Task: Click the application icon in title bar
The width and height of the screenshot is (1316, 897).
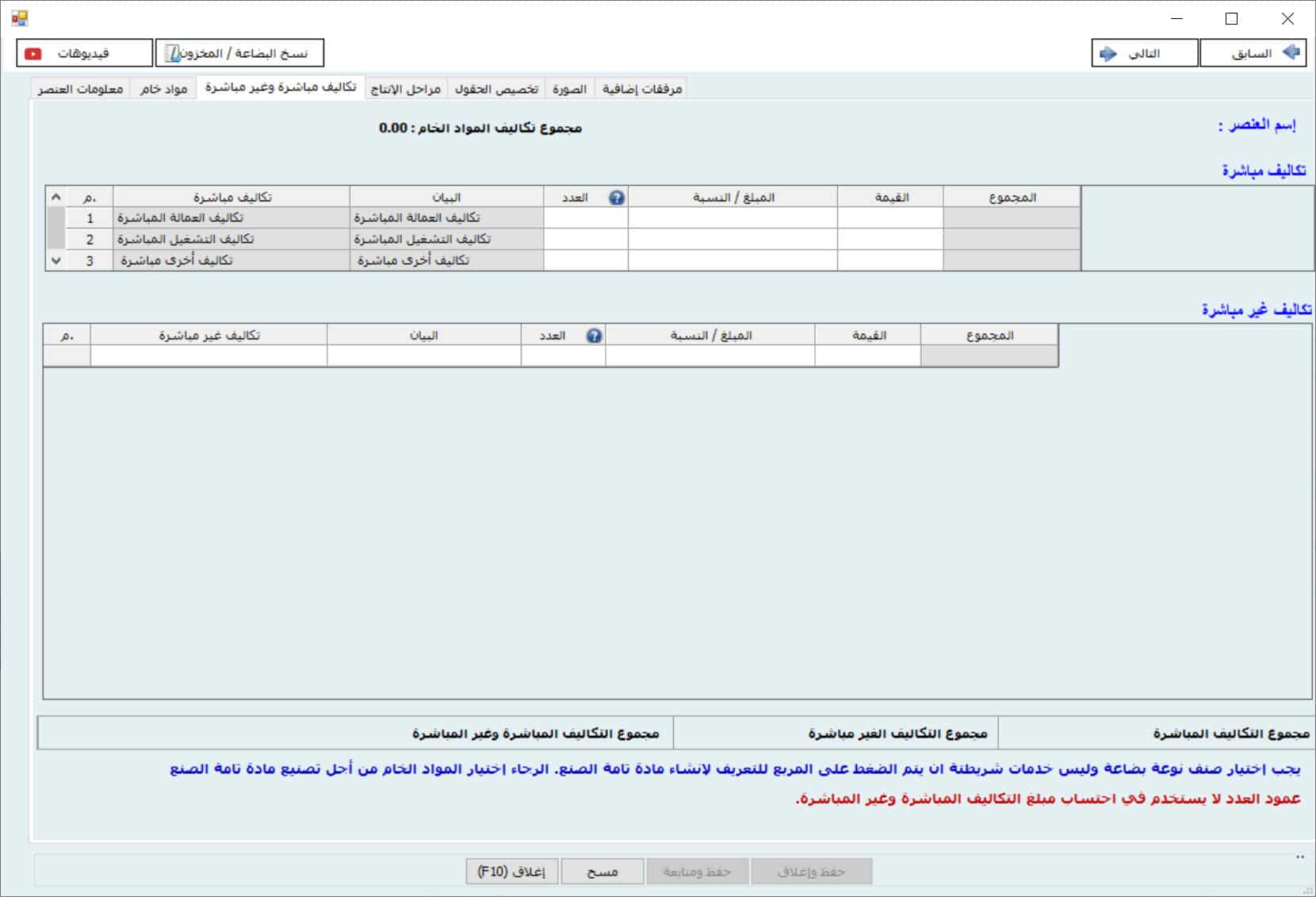Action: tap(19, 17)
